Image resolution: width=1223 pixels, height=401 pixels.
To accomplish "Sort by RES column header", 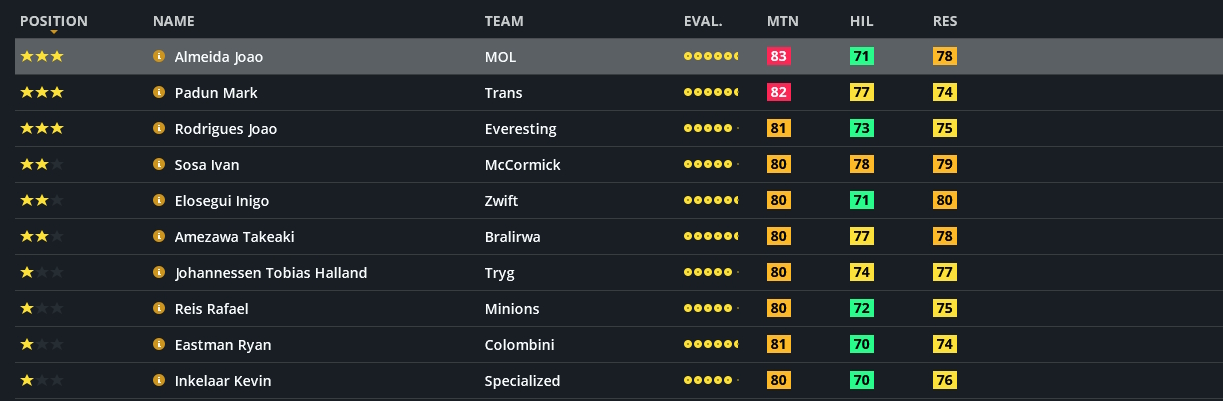I will (x=945, y=21).
